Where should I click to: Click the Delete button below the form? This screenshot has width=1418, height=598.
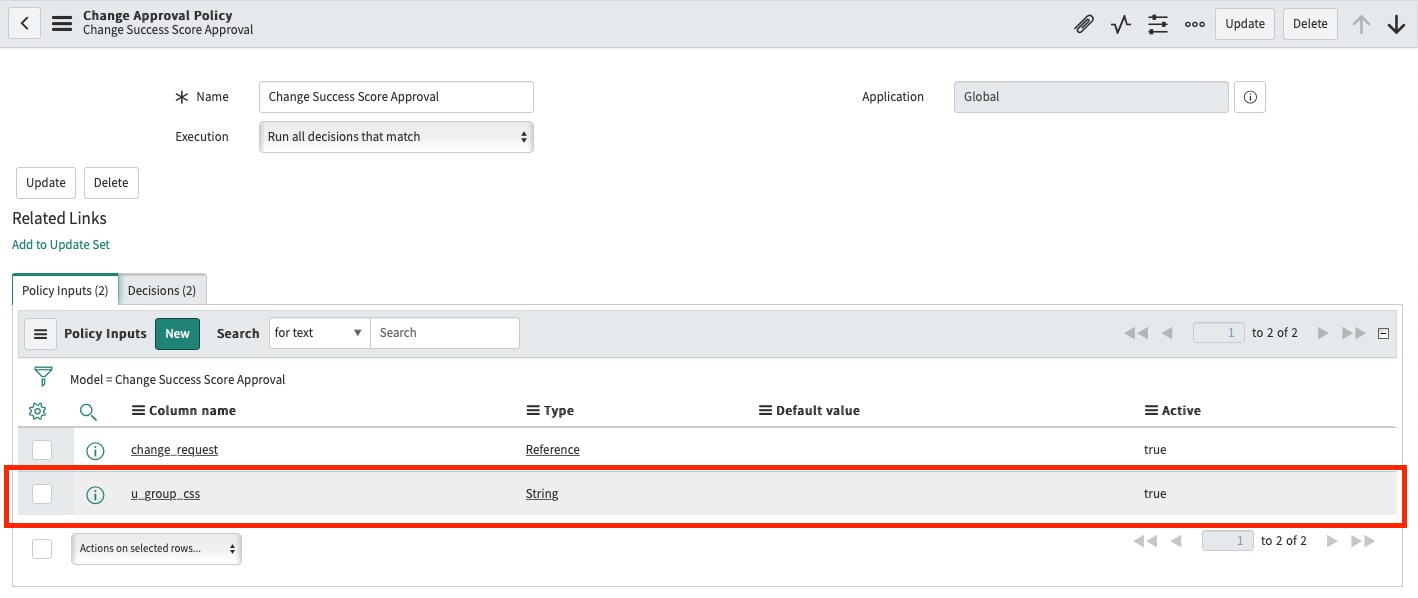tap(111, 183)
